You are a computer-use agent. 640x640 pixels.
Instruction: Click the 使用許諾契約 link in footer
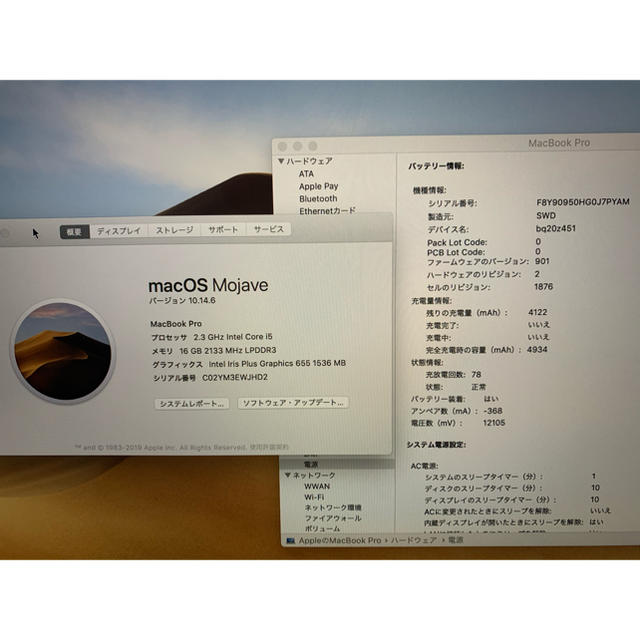click(x=269, y=447)
